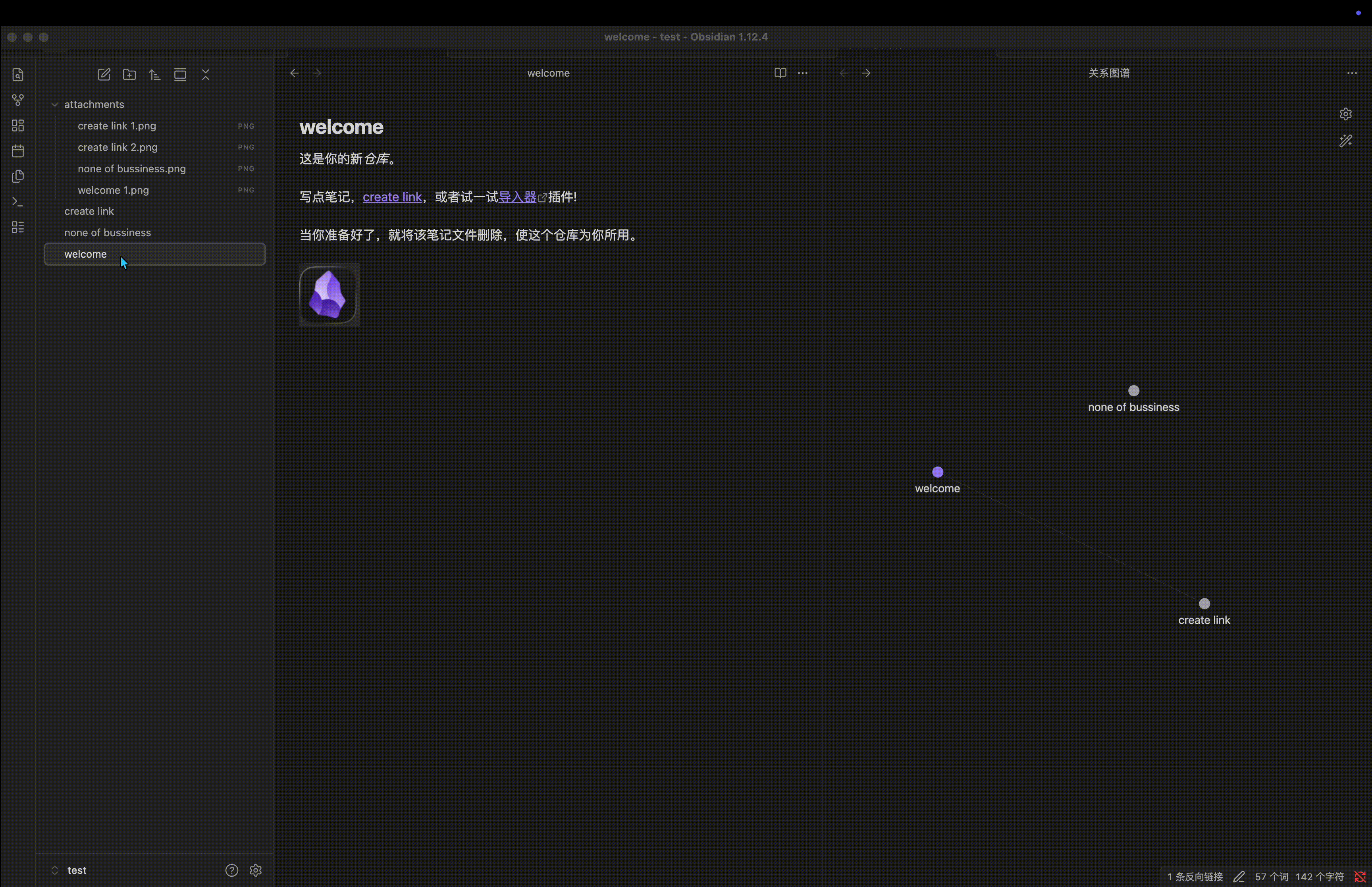The image size is (1372, 887).
Task: Open the command palette terminal icon
Action: [18, 202]
